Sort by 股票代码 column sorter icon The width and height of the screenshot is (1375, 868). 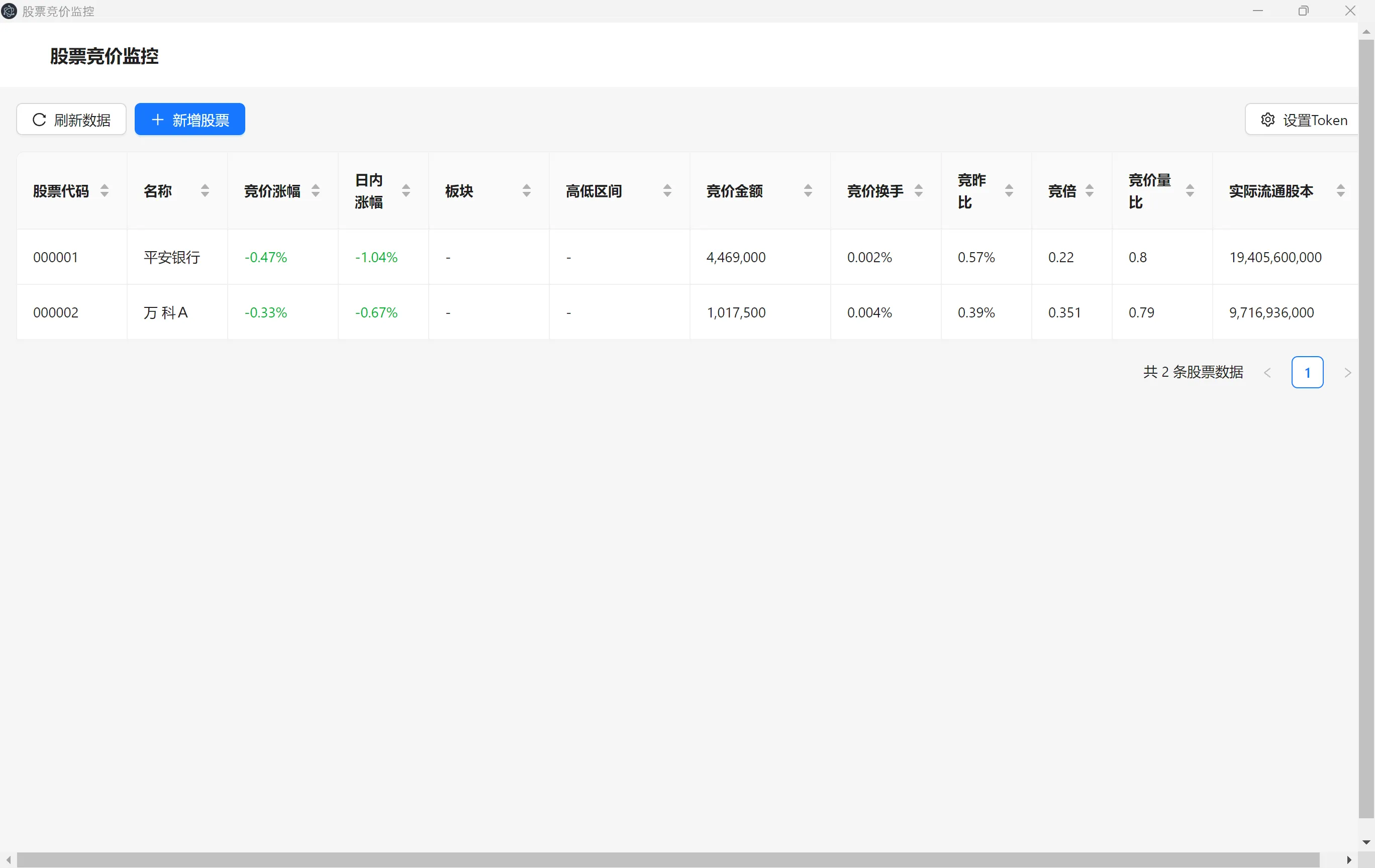105,190
